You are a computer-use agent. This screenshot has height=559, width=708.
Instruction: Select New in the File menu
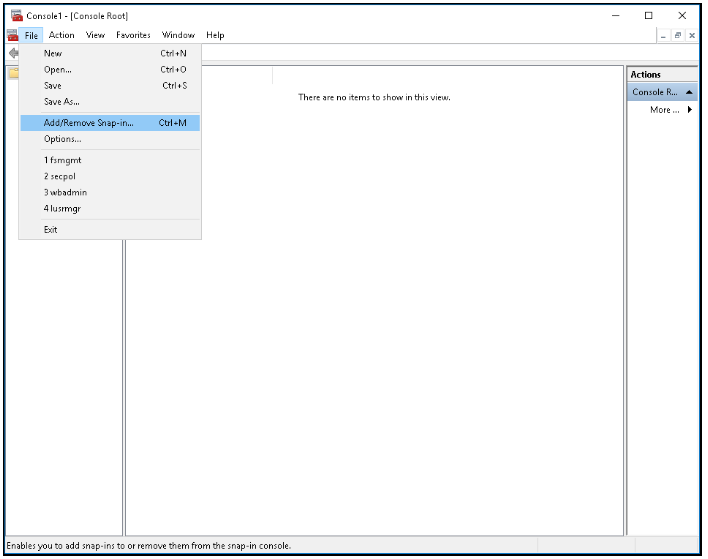click(x=53, y=54)
